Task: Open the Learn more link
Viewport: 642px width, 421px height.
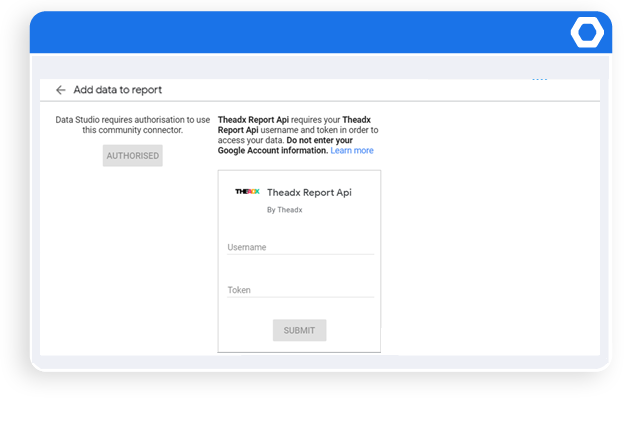Action: tap(352, 151)
